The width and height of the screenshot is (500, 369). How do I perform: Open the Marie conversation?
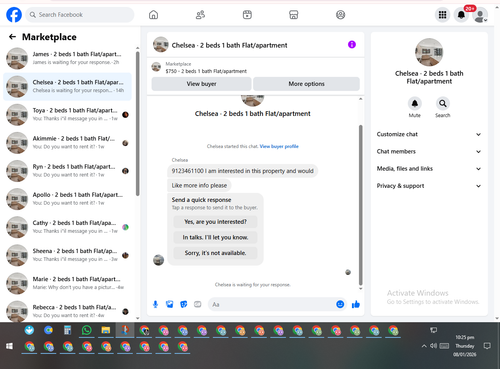[x=67, y=283]
